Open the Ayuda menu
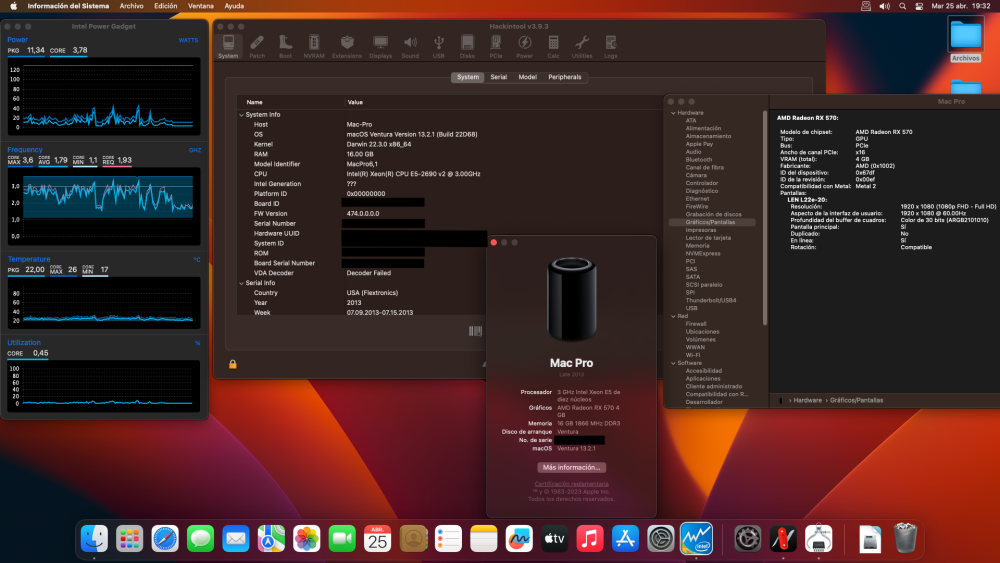Image resolution: width=1000 pixels, height=563 pixels. [x=234, y=6]
